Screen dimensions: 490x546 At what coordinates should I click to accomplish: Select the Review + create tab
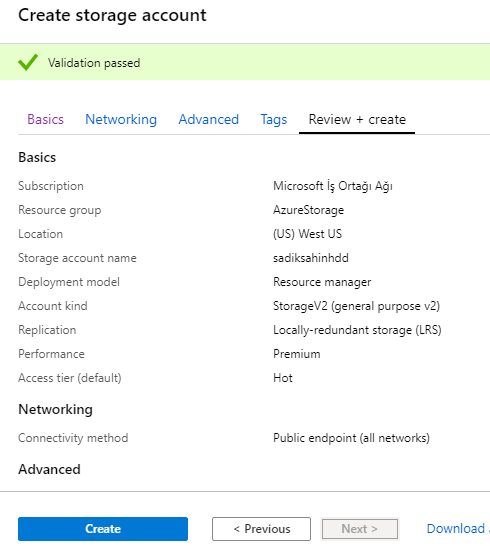(357, 119)
